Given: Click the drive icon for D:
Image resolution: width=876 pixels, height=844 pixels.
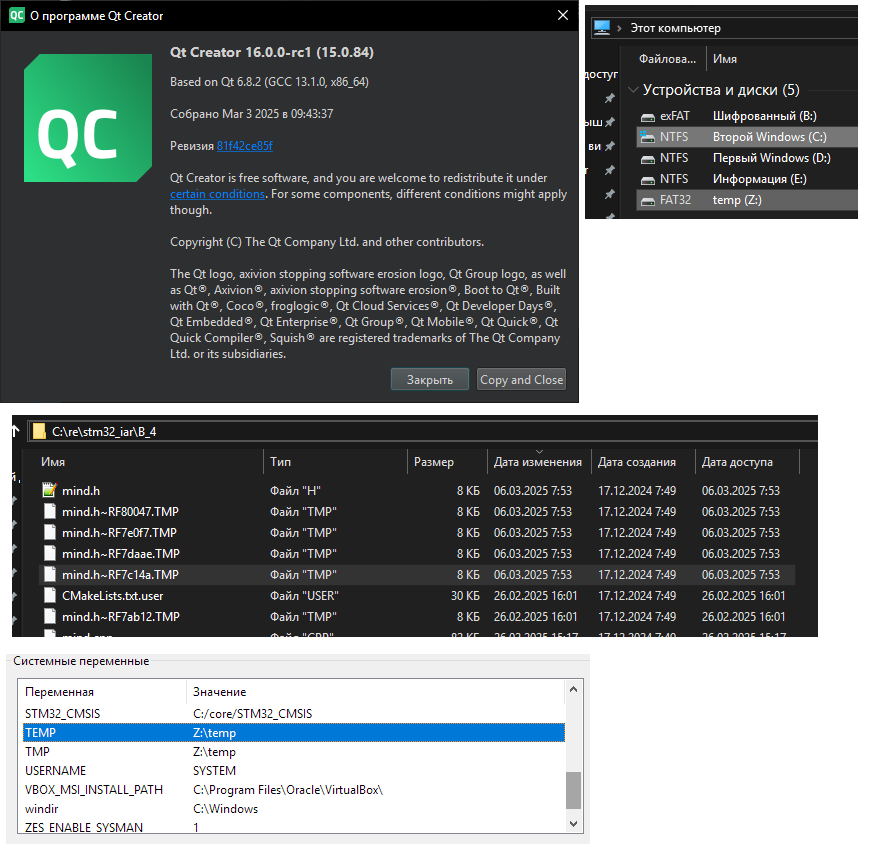Looking at the screenshot, I should point(648,159).
